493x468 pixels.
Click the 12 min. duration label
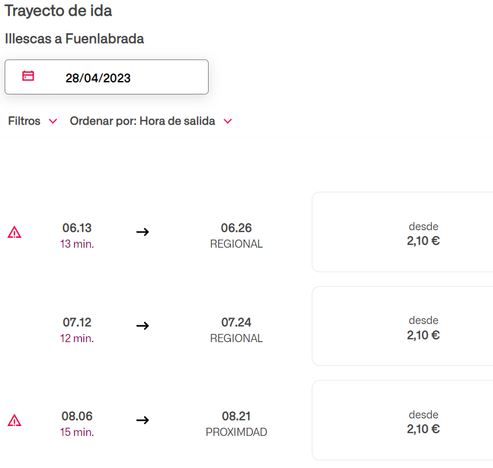[x=77, y=338]
